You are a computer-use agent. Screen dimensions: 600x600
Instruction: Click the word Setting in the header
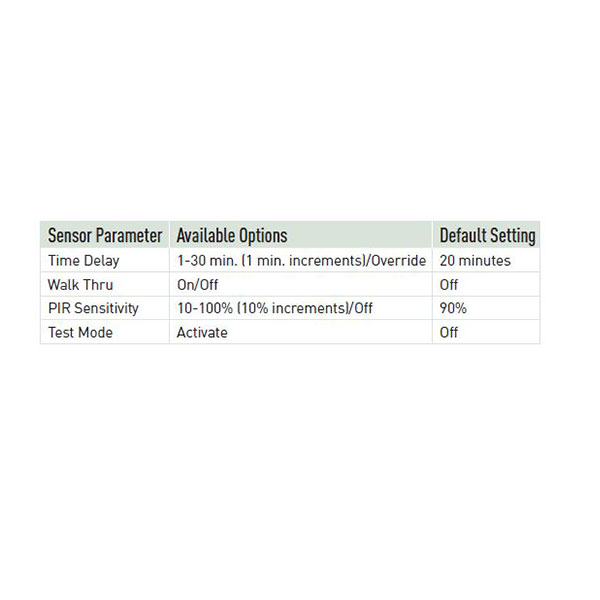[x=513, y=236]
